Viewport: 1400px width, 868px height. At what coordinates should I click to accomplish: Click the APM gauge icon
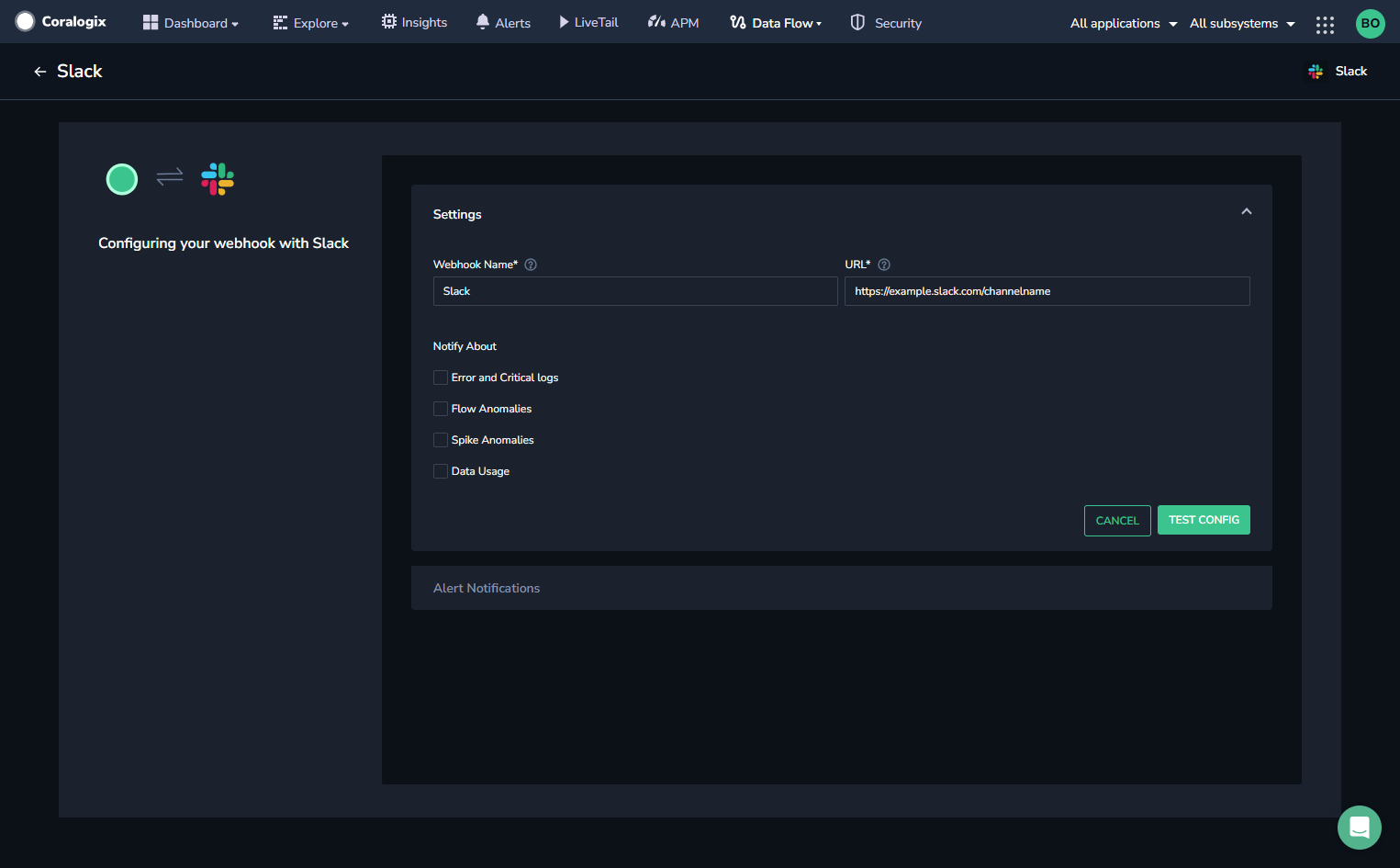point(656,22)
